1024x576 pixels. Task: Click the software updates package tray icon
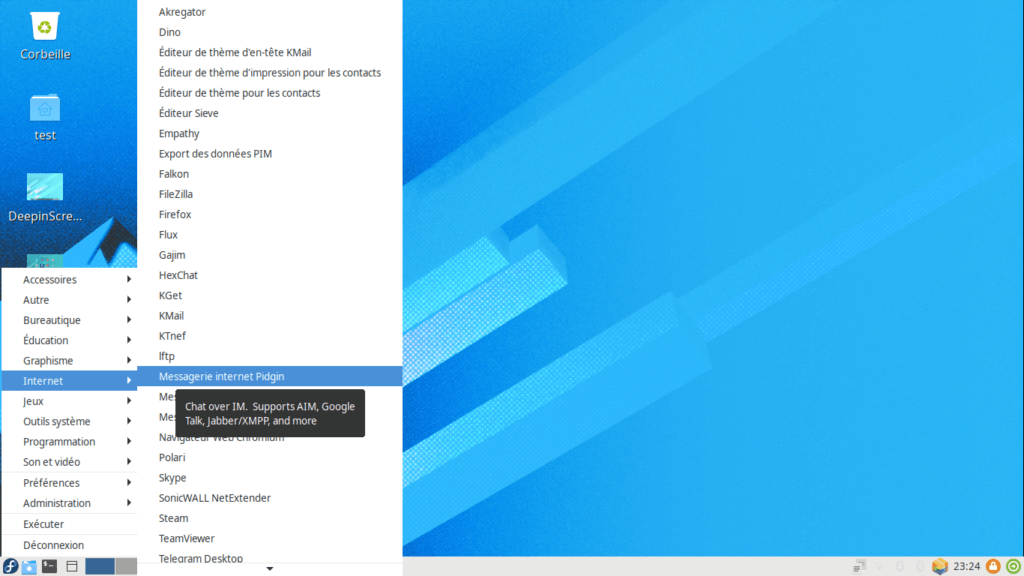pos(940,566)
